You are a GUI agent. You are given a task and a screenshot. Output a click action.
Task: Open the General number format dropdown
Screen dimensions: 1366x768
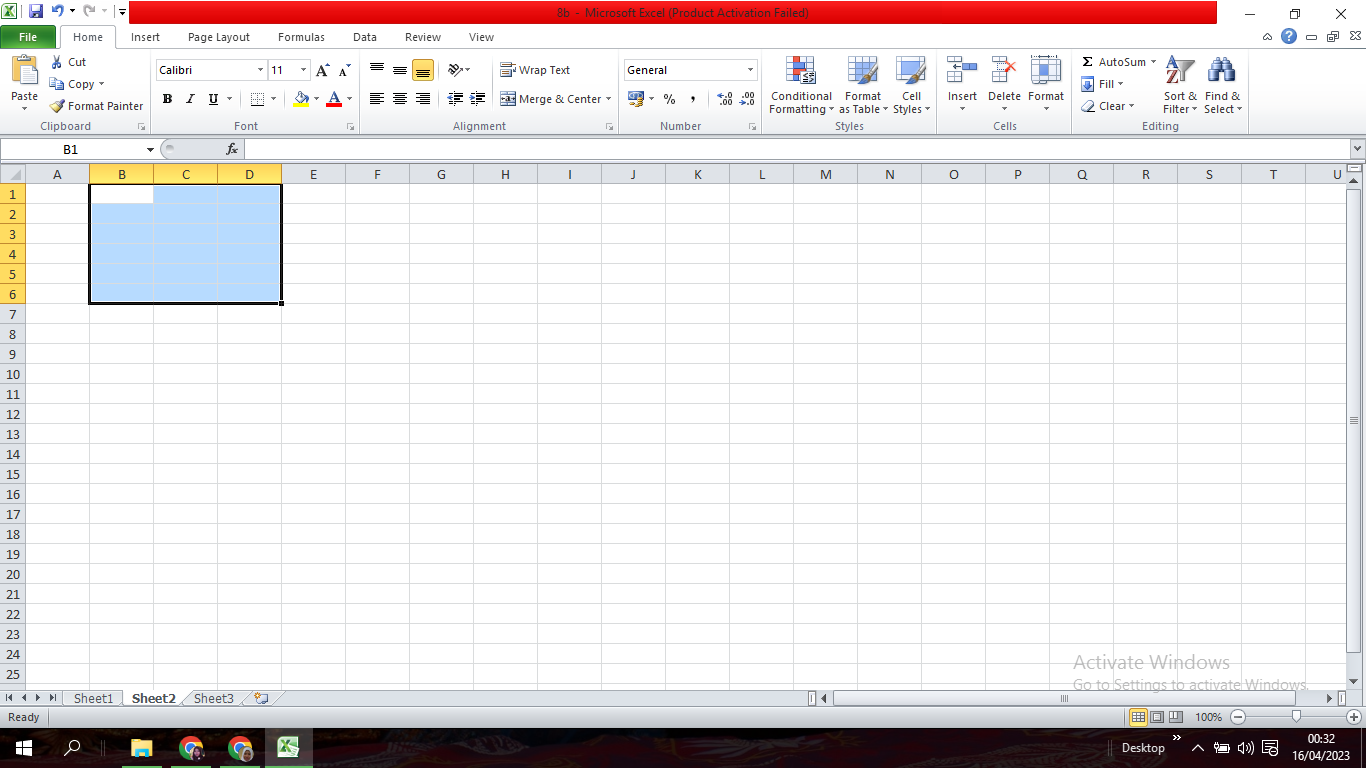750,70
